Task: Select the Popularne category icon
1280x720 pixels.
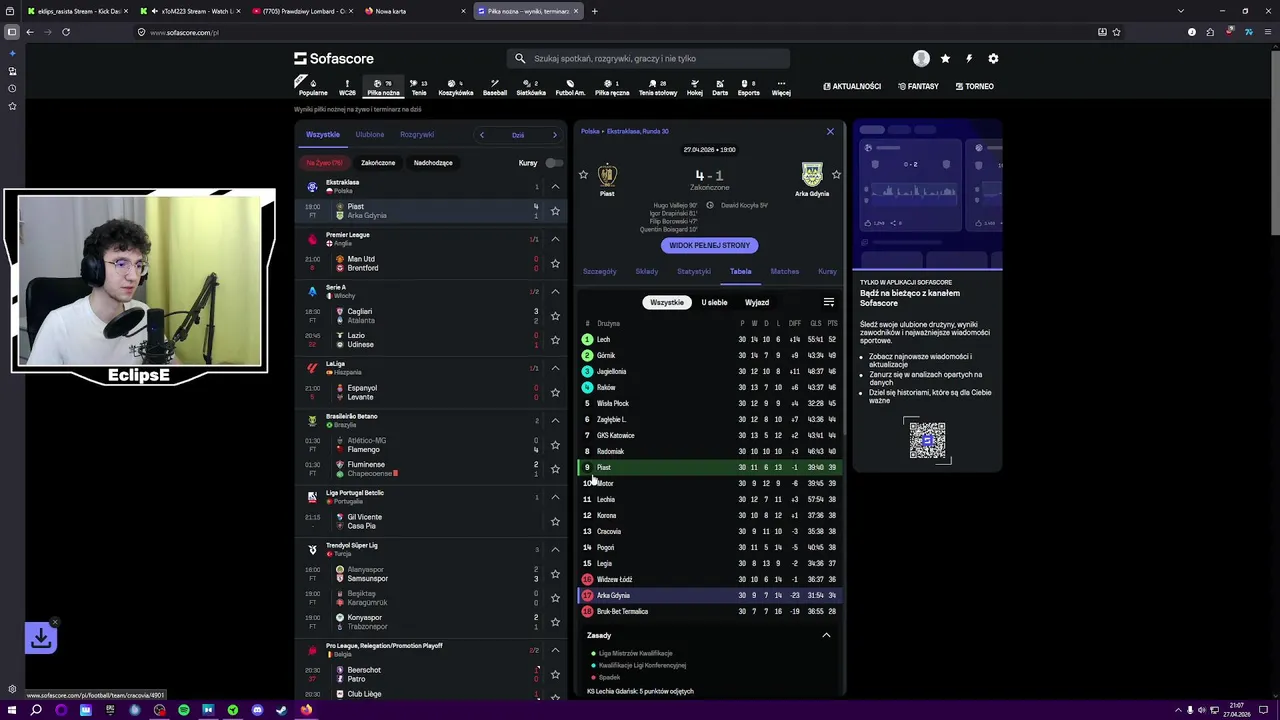Action: tap(312, 88)
